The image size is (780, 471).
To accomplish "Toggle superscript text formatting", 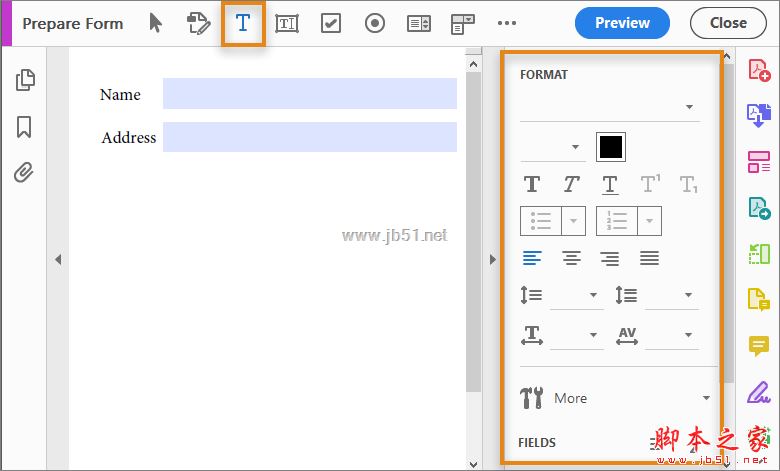I will [x=650, y=184].
